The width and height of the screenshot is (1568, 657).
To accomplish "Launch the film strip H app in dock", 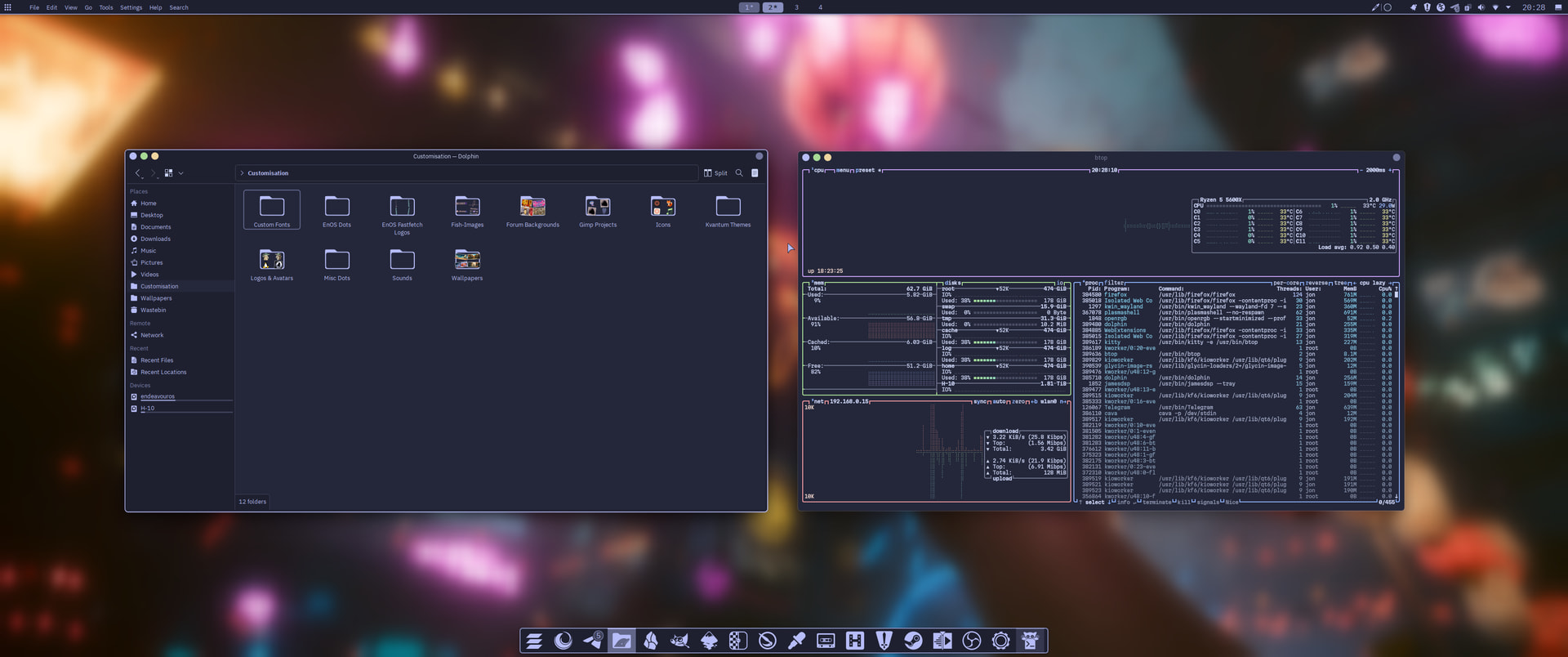I will point(855,641).
